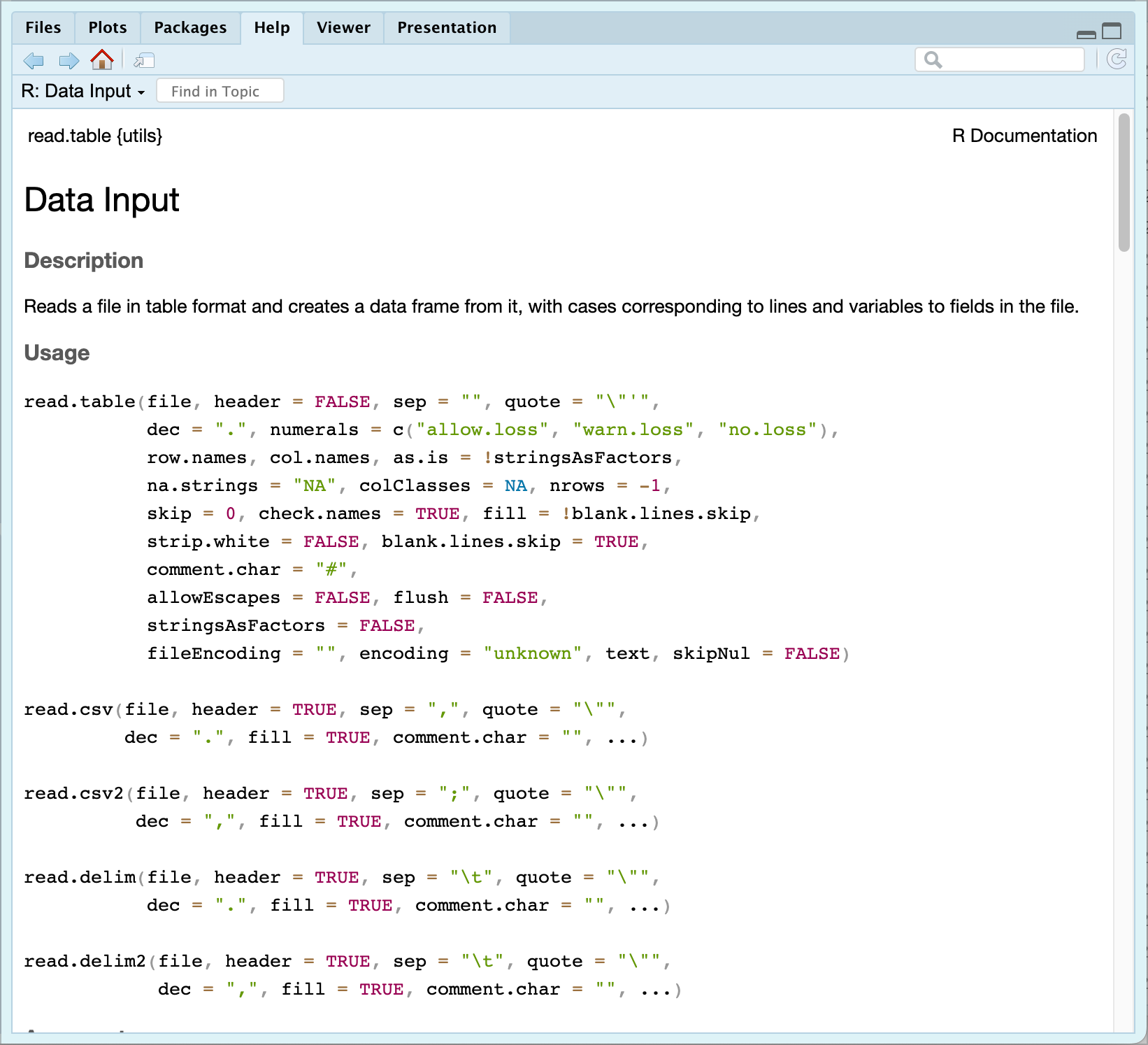Switch to the Plots tab
Viewport: 1148px width, 1045px height.
(108, 28)
